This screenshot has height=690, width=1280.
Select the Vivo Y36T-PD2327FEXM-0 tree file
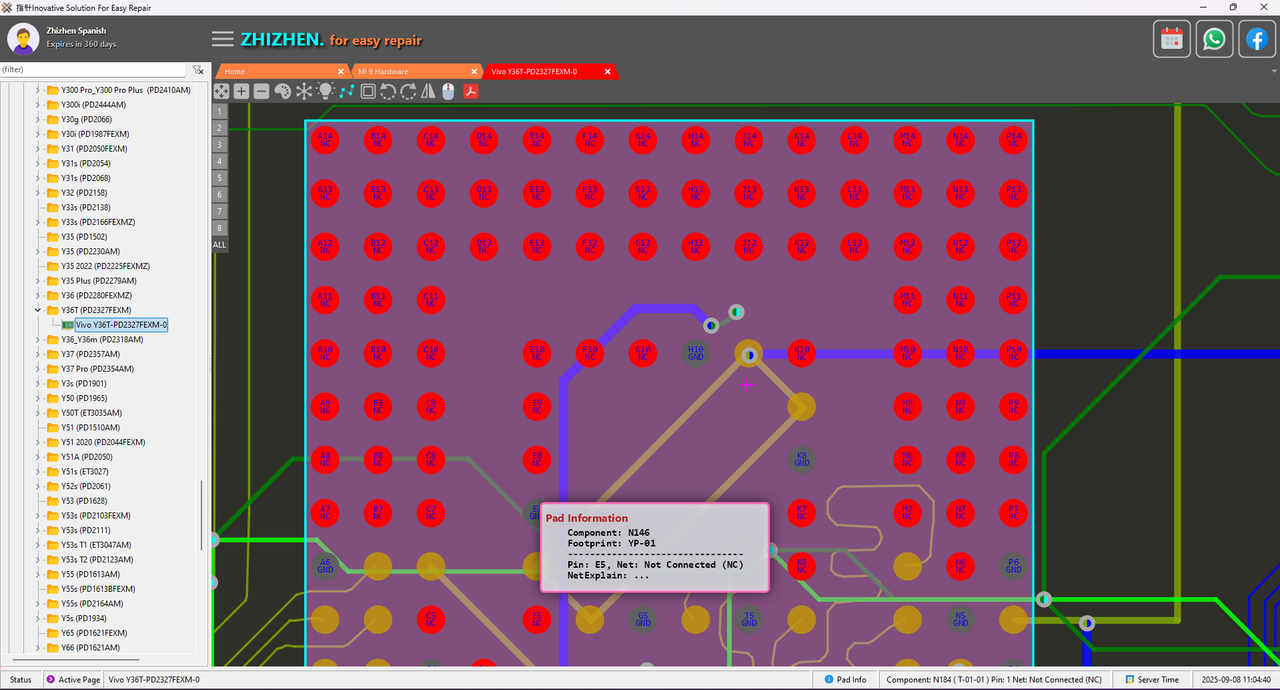coord(121,325)
